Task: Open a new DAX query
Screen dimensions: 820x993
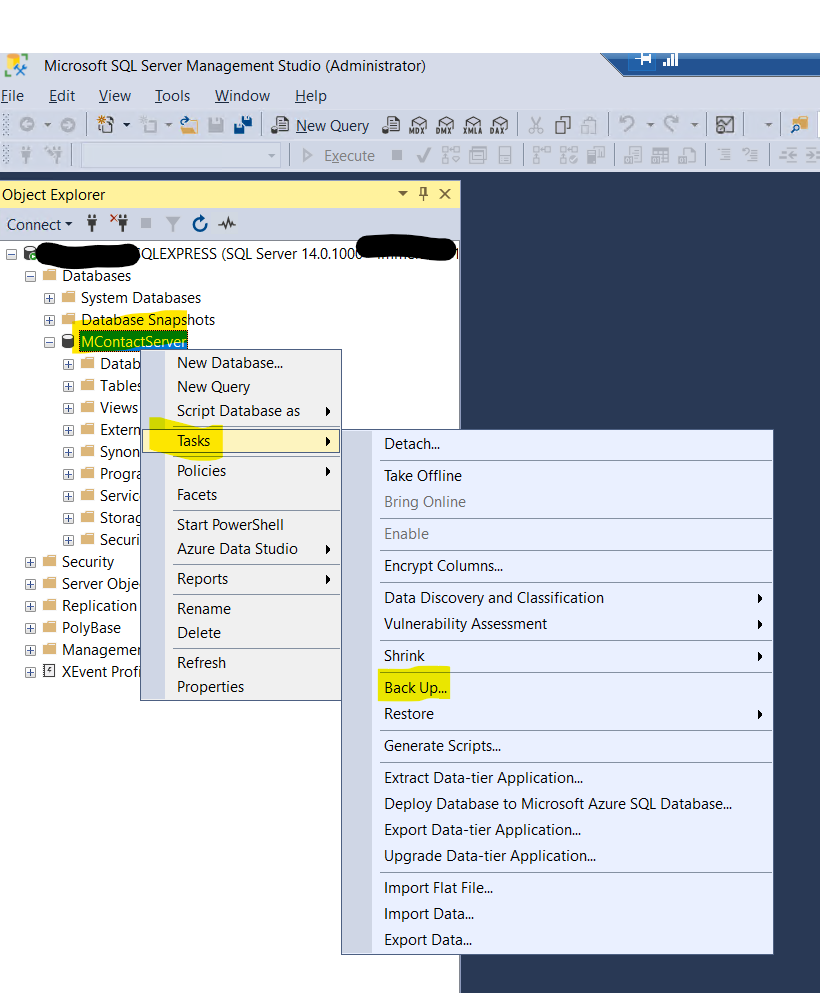Action: tap(500, 125)
